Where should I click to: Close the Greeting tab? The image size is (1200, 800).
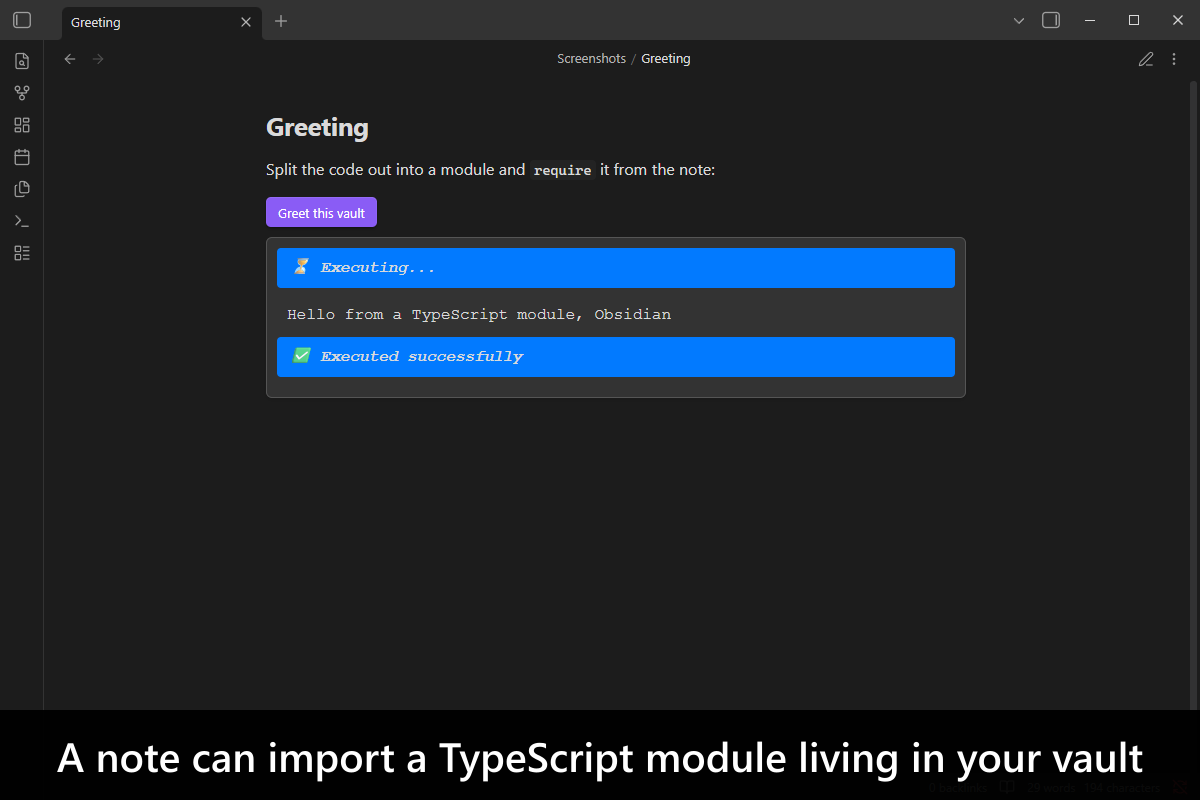coord(246,22)
